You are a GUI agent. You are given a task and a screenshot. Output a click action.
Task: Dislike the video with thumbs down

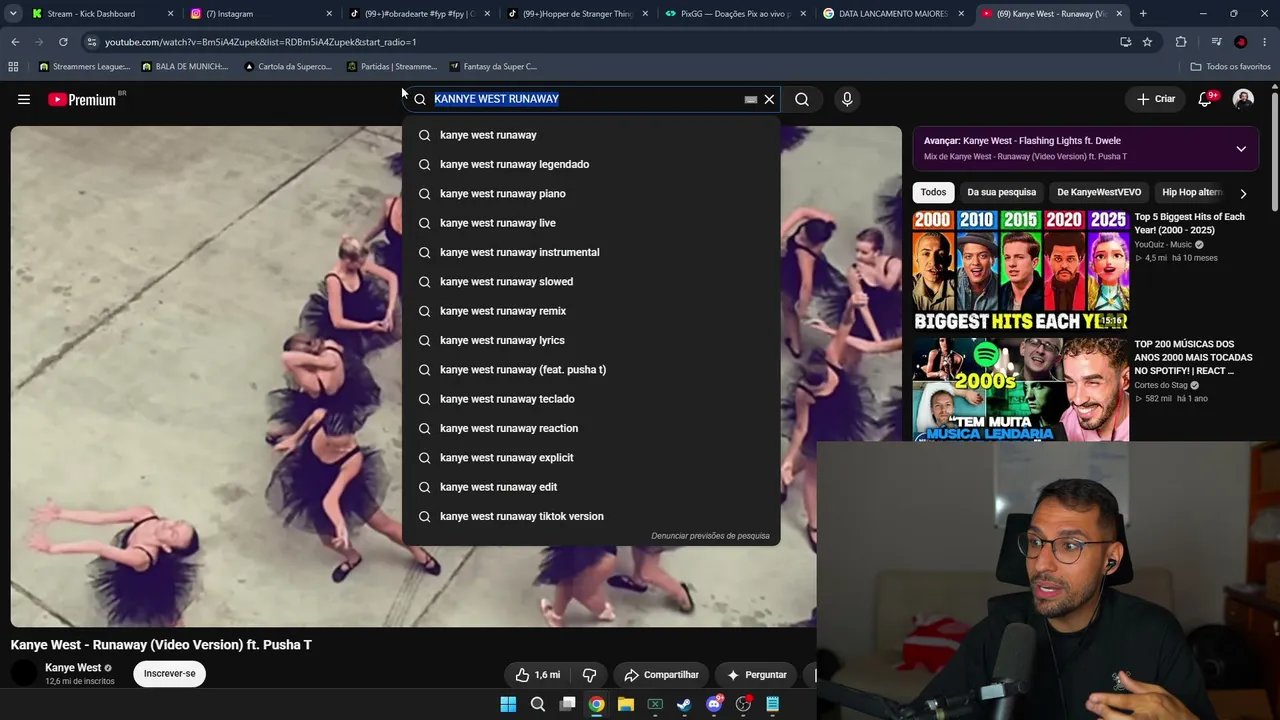coord(590,675)
